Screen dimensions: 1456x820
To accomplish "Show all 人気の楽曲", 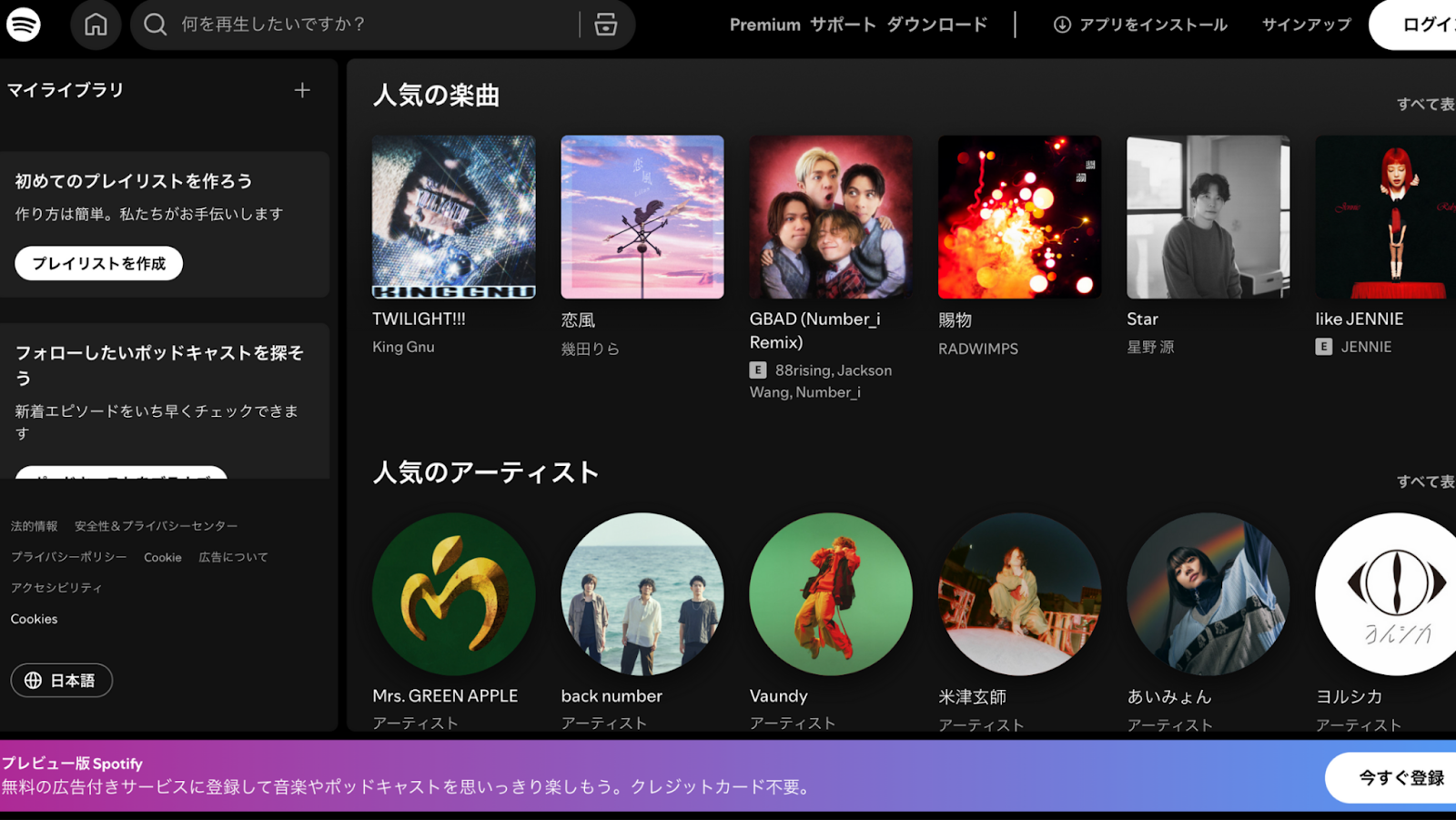I will [1426, 104].
